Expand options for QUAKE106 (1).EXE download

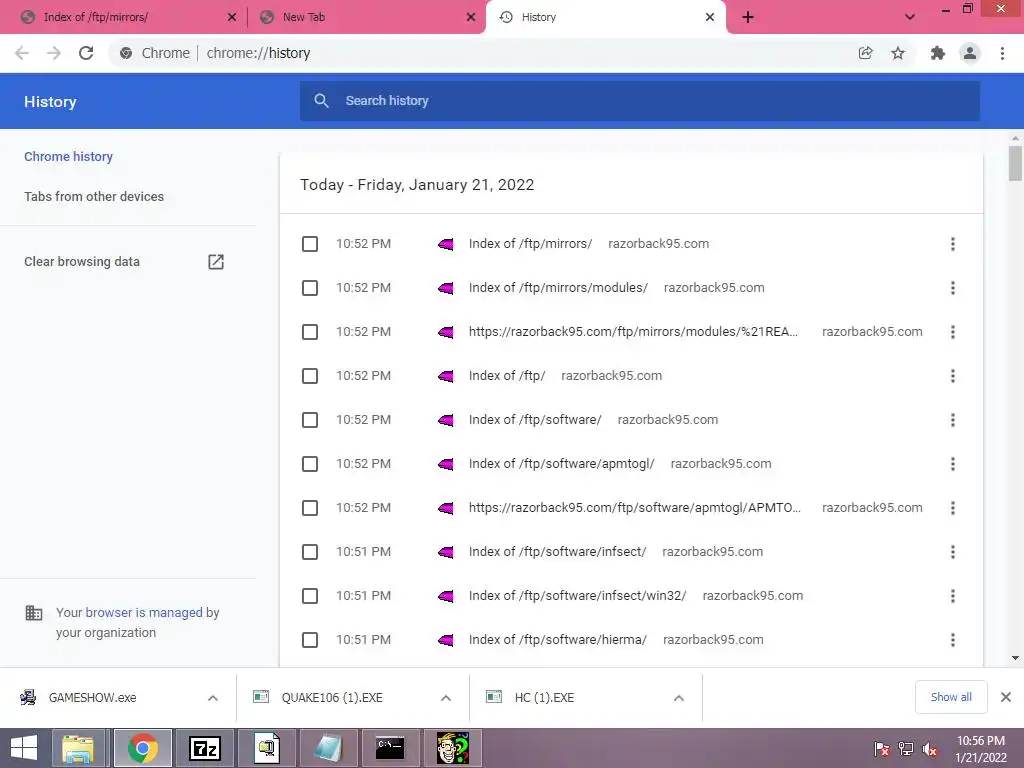pos(446,698)
